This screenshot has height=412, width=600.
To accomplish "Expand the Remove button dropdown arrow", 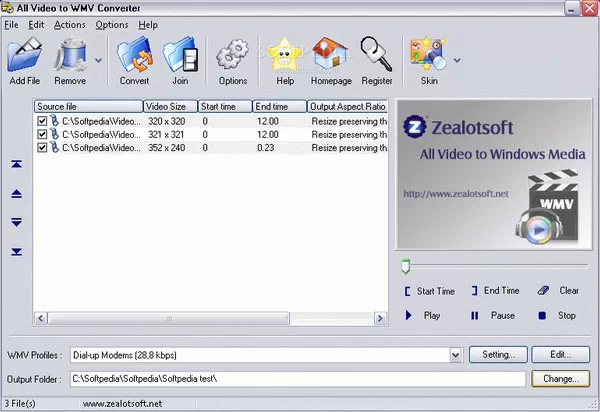I will pos(98,60).
